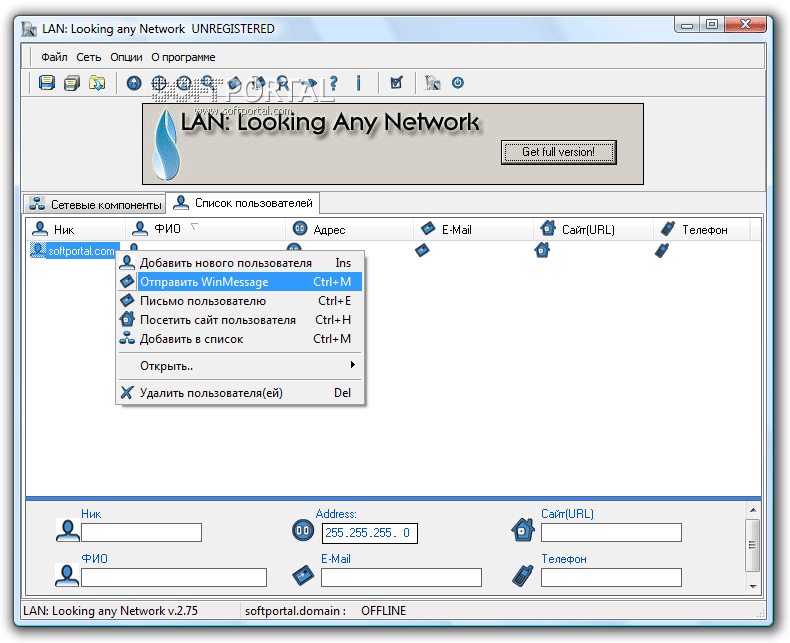Viewport: 790px width, 643px height.
Task: Click into the ФИО input field
Action: point(174,577)
